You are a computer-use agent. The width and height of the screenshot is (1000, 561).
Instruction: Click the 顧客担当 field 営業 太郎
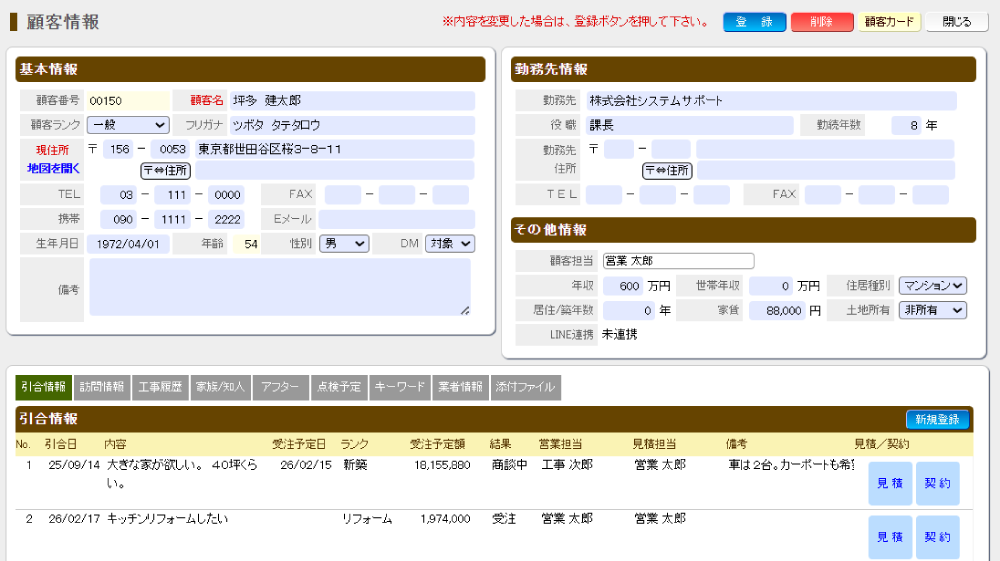[x=679, y=261]
